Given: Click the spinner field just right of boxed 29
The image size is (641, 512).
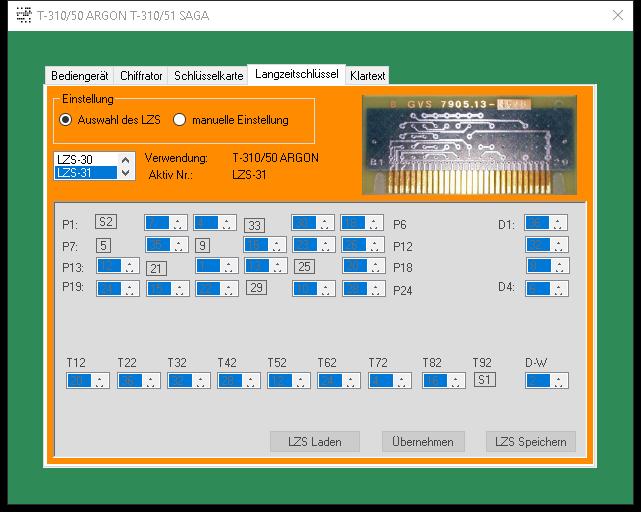Looking at the screenshot, I should 314,289.
